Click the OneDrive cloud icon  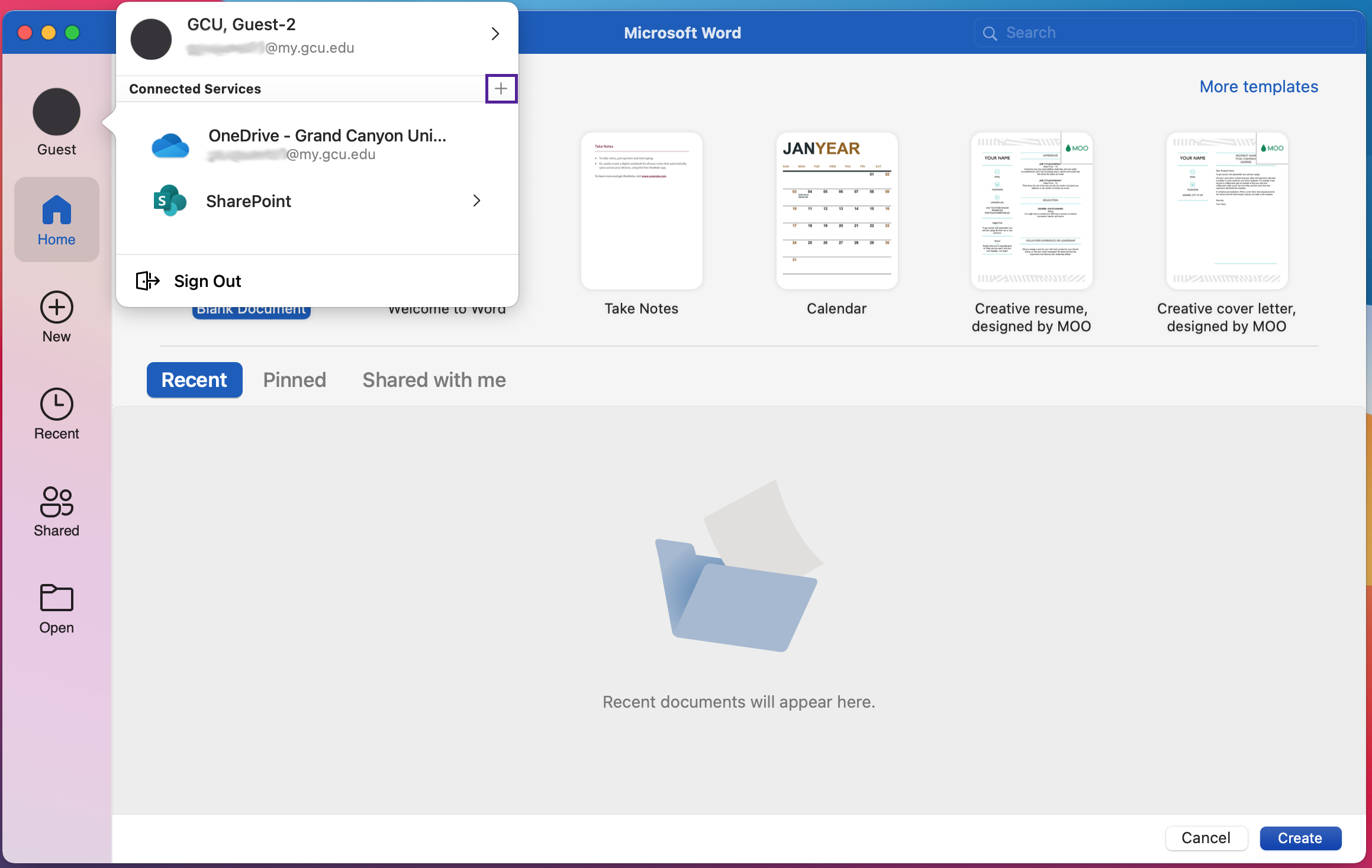[170, 146]
